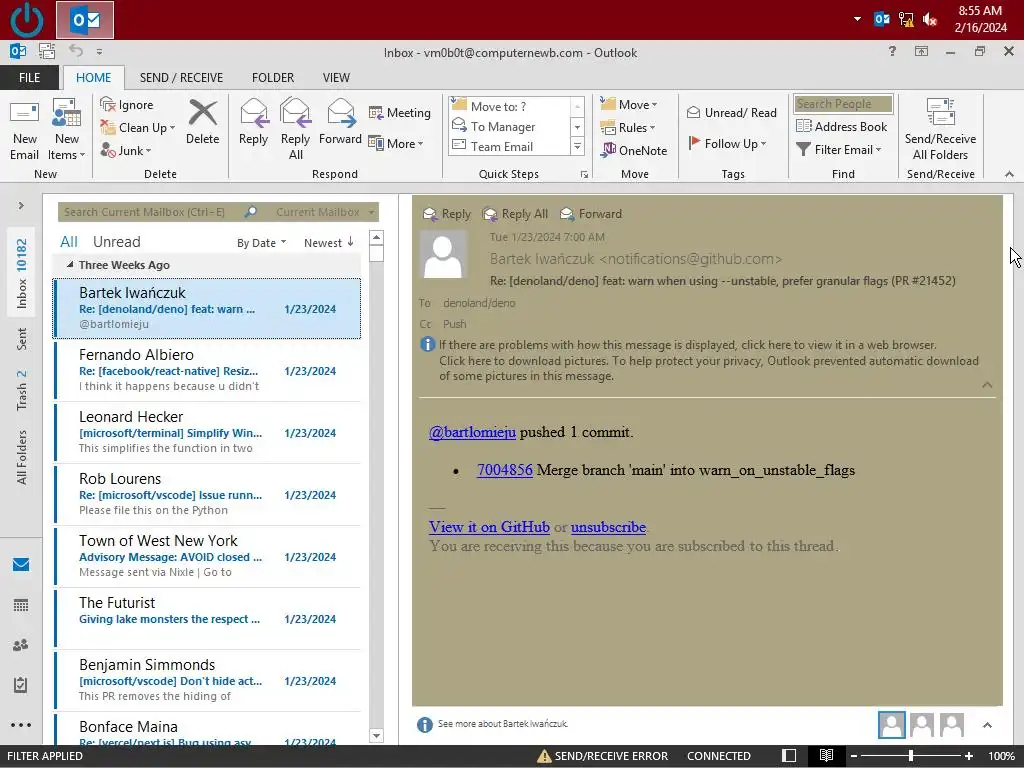
Task: Expand the folder pane
Action: tap(21, 205)
